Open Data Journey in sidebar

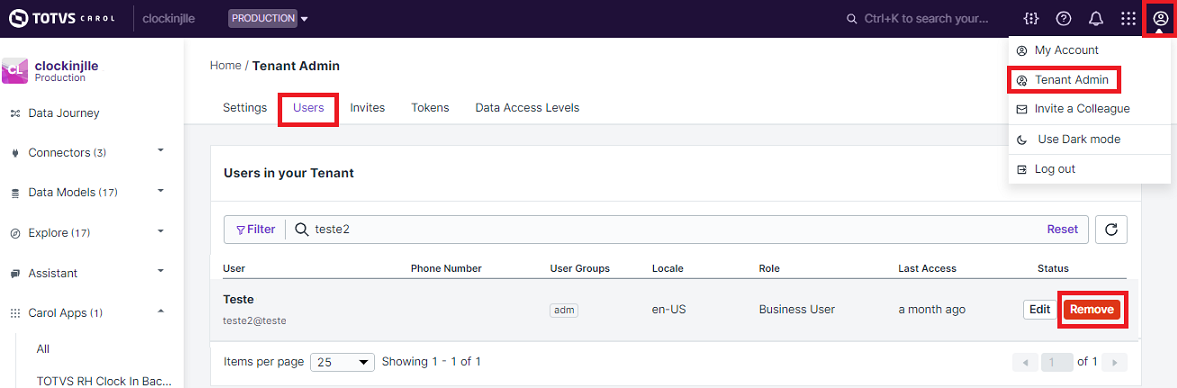tap(64, 113)
